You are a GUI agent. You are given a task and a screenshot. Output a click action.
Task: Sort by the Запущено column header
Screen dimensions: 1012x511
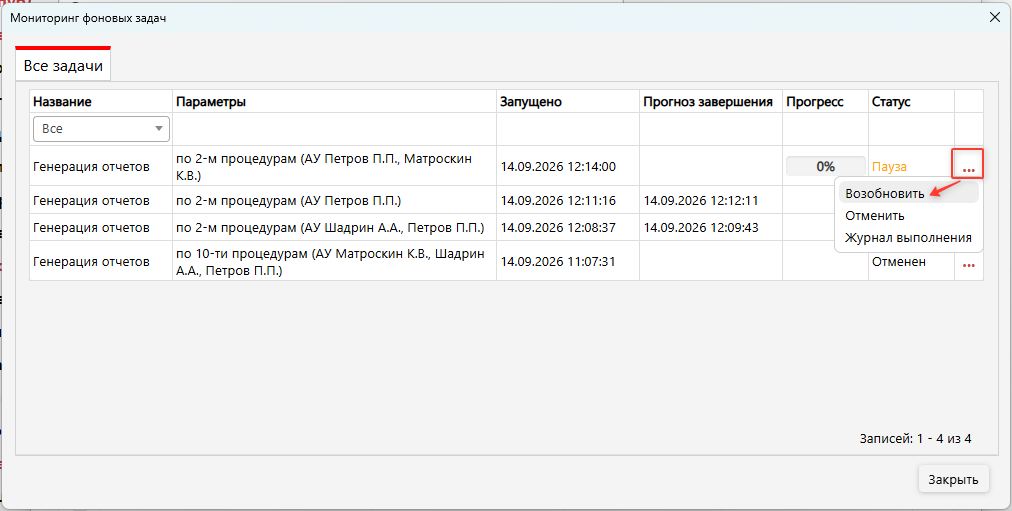pyautogui.click(x=568, y=102)
